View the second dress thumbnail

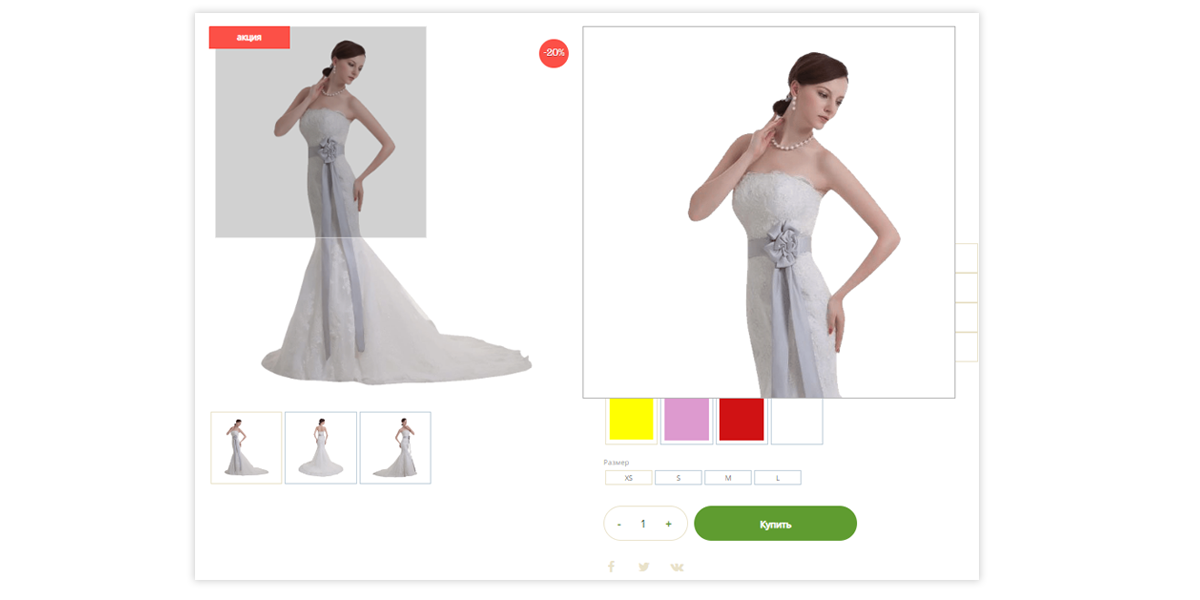coord(320,448)
